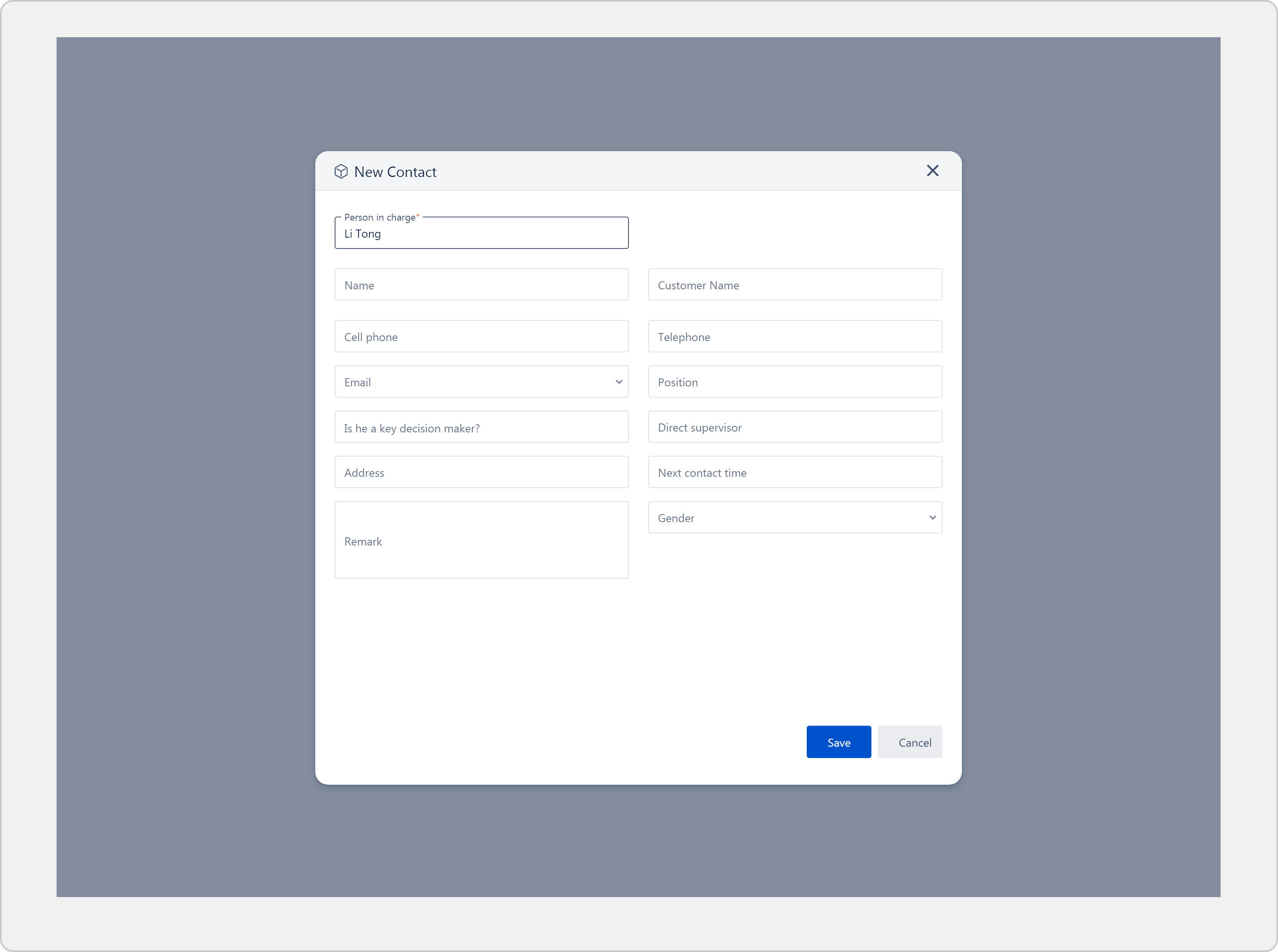Click the Customer Name field
1278x952 pixels.
795,285
